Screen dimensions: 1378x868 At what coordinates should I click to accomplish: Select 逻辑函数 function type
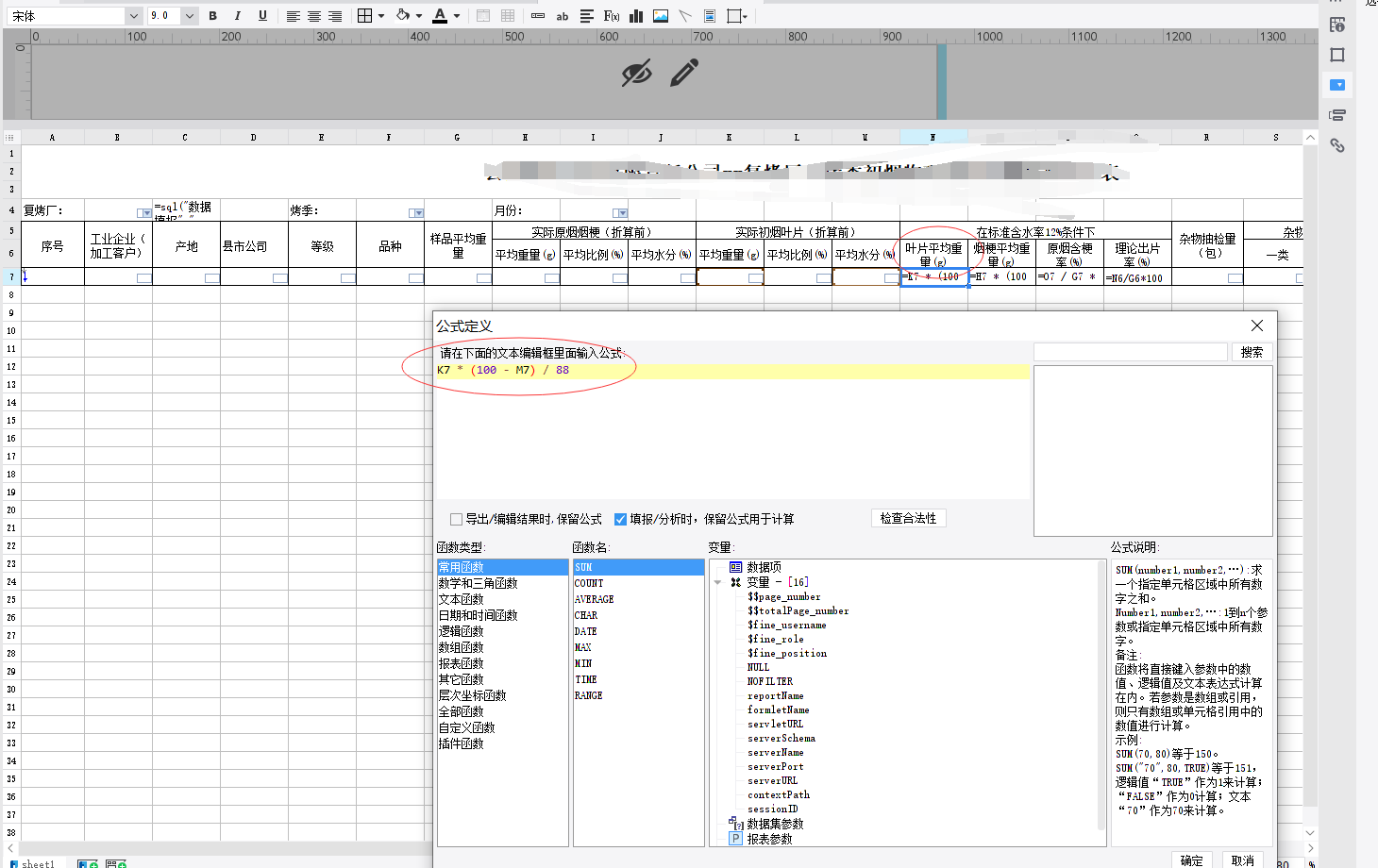461,631
